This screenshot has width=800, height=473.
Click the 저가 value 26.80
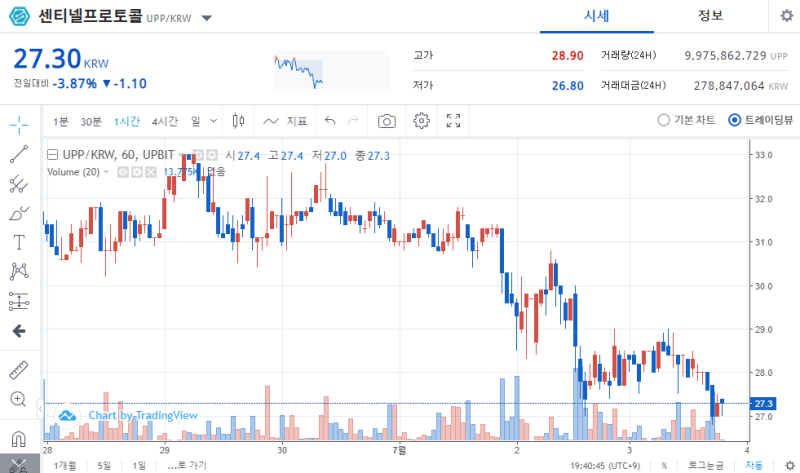(567, 86)
